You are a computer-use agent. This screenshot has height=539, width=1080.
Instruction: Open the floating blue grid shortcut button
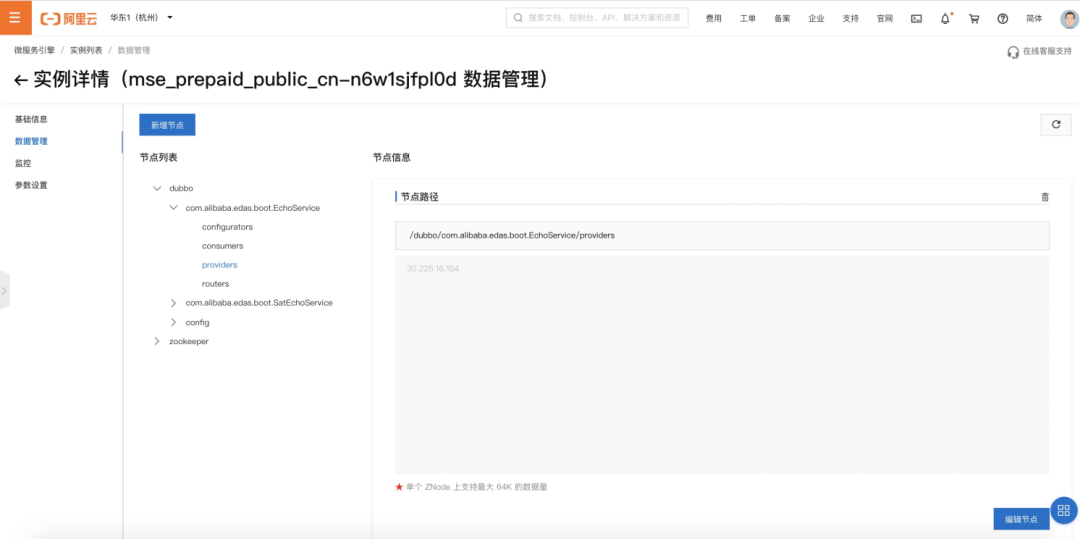(1065, 510)
